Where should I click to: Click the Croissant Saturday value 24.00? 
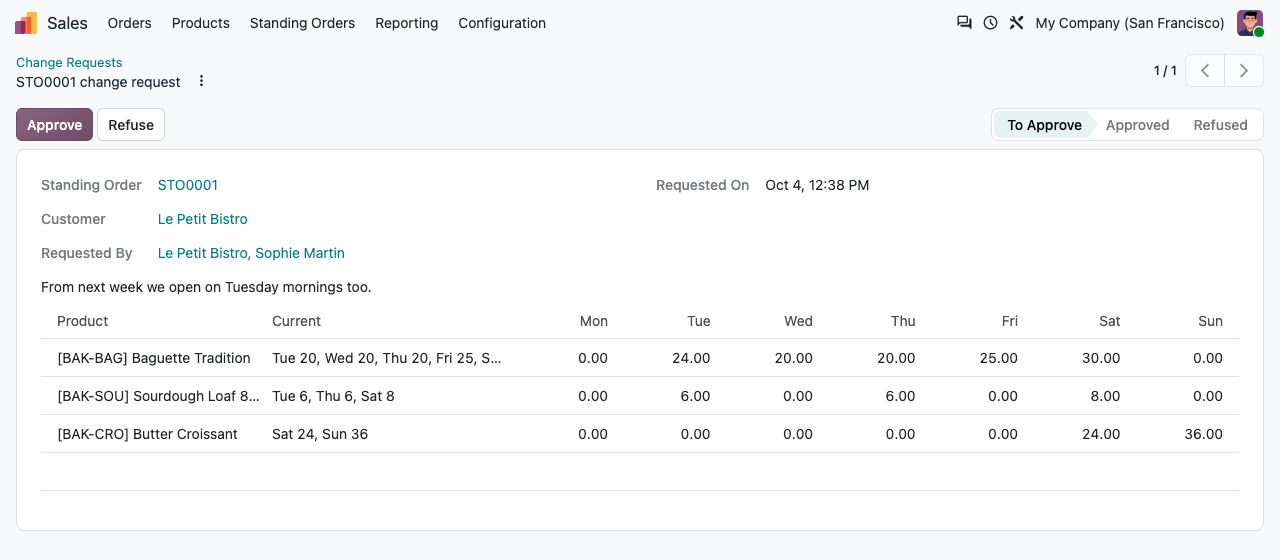1101,434
